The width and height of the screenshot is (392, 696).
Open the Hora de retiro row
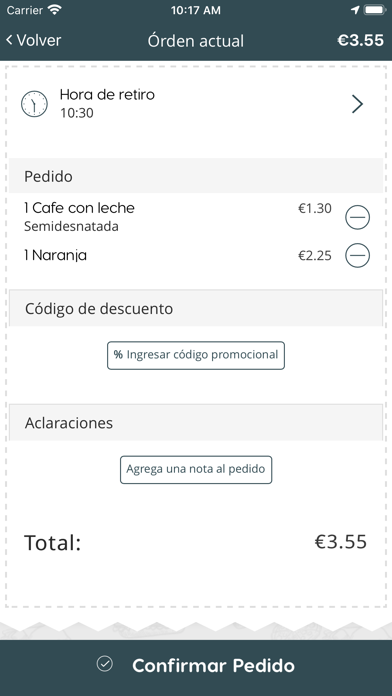pyautogui.click(x=196, y=104)
